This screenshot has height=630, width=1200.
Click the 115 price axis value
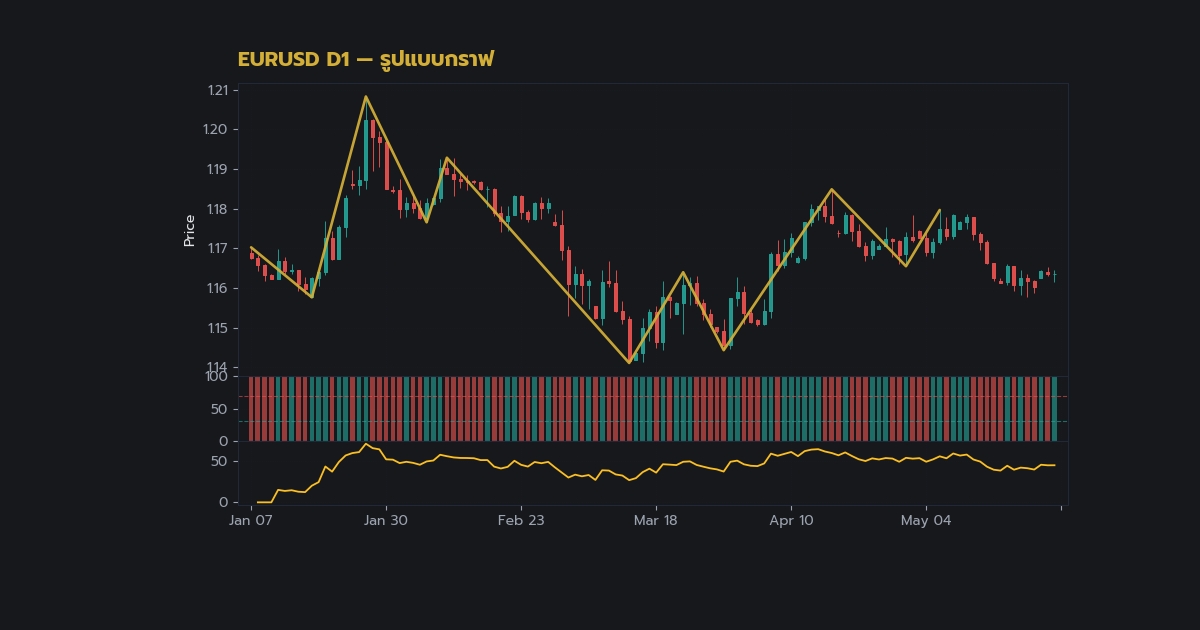coord(217,328)
